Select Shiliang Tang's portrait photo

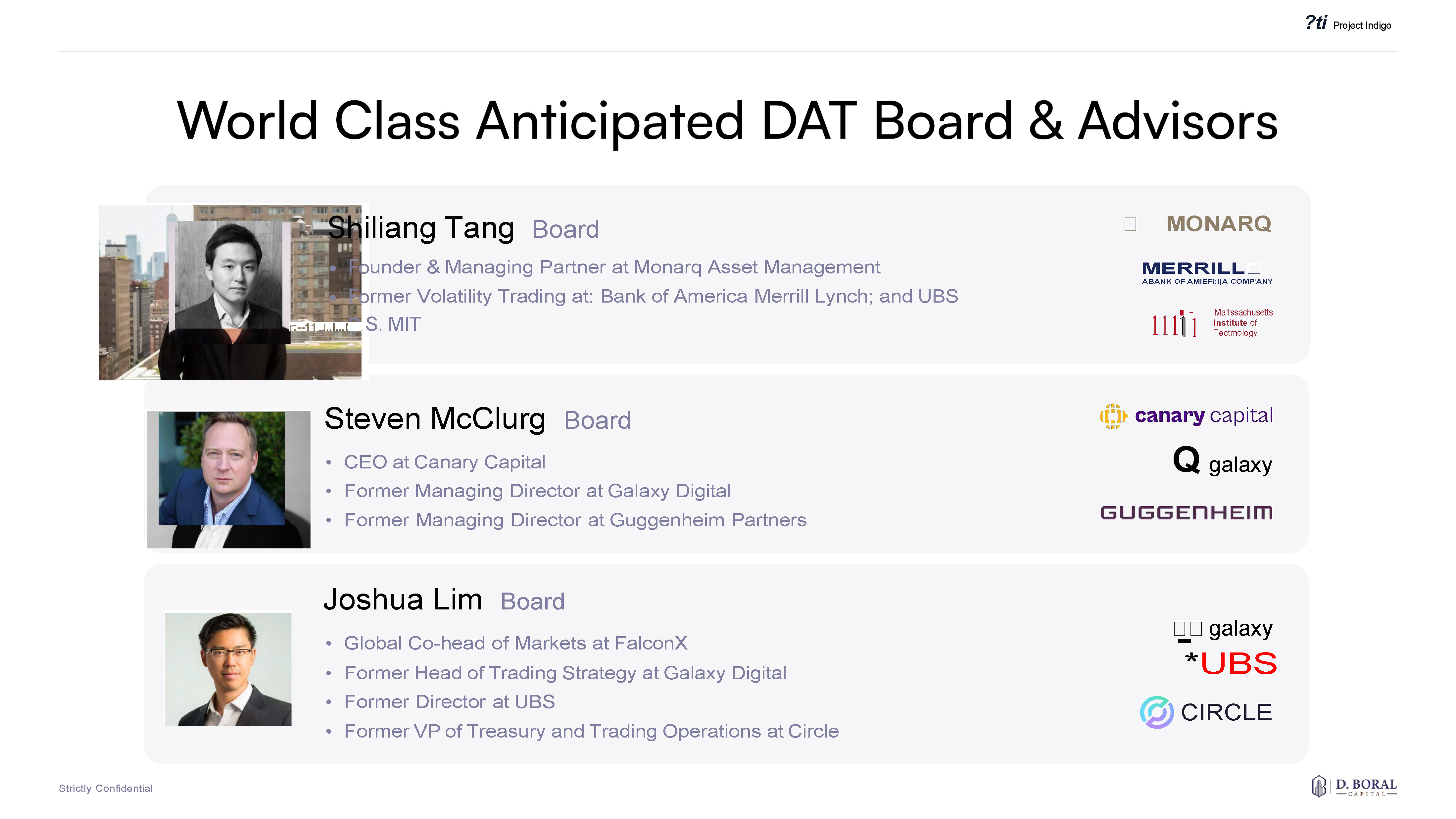[229, 292]
